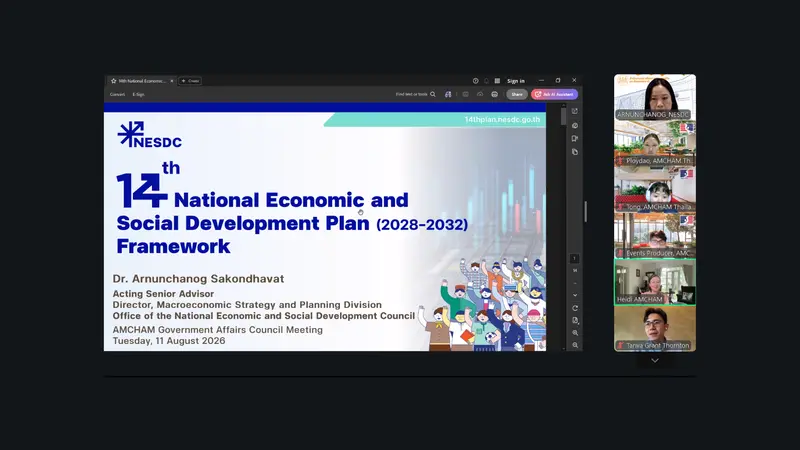Click 'Tuesday, 11 August 2026' date text
This screenshot has height=450, width=800.
[169, 341]
